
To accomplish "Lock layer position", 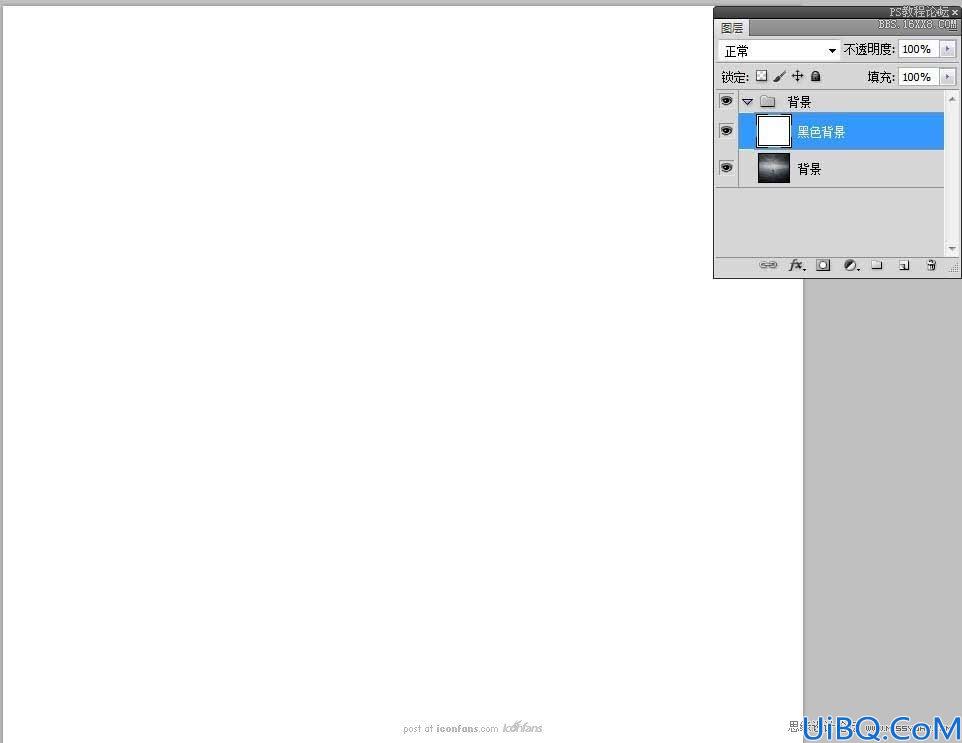I will (797, 76).
